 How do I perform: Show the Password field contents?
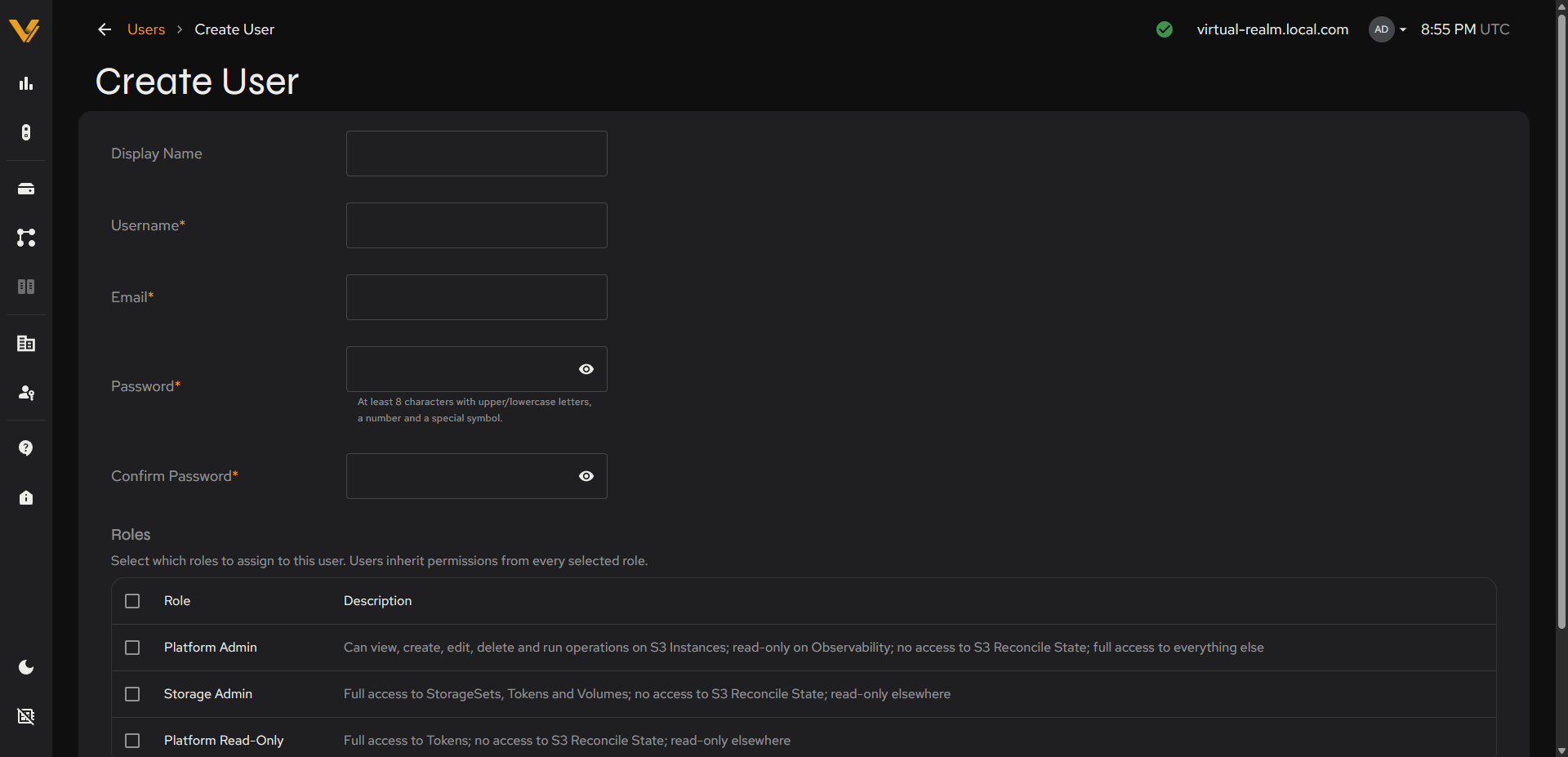point(586,369)
